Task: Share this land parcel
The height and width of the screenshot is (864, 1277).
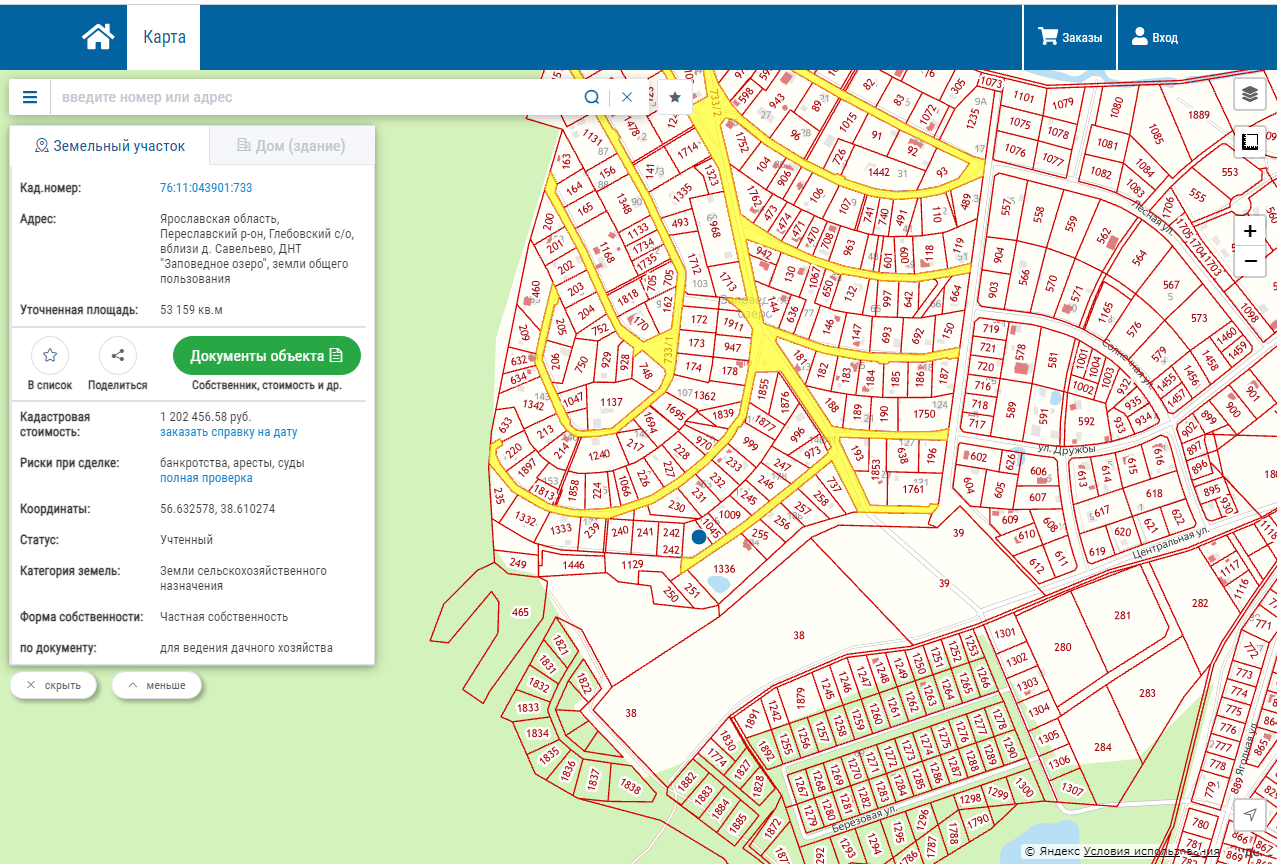Action: click(117, 355)
